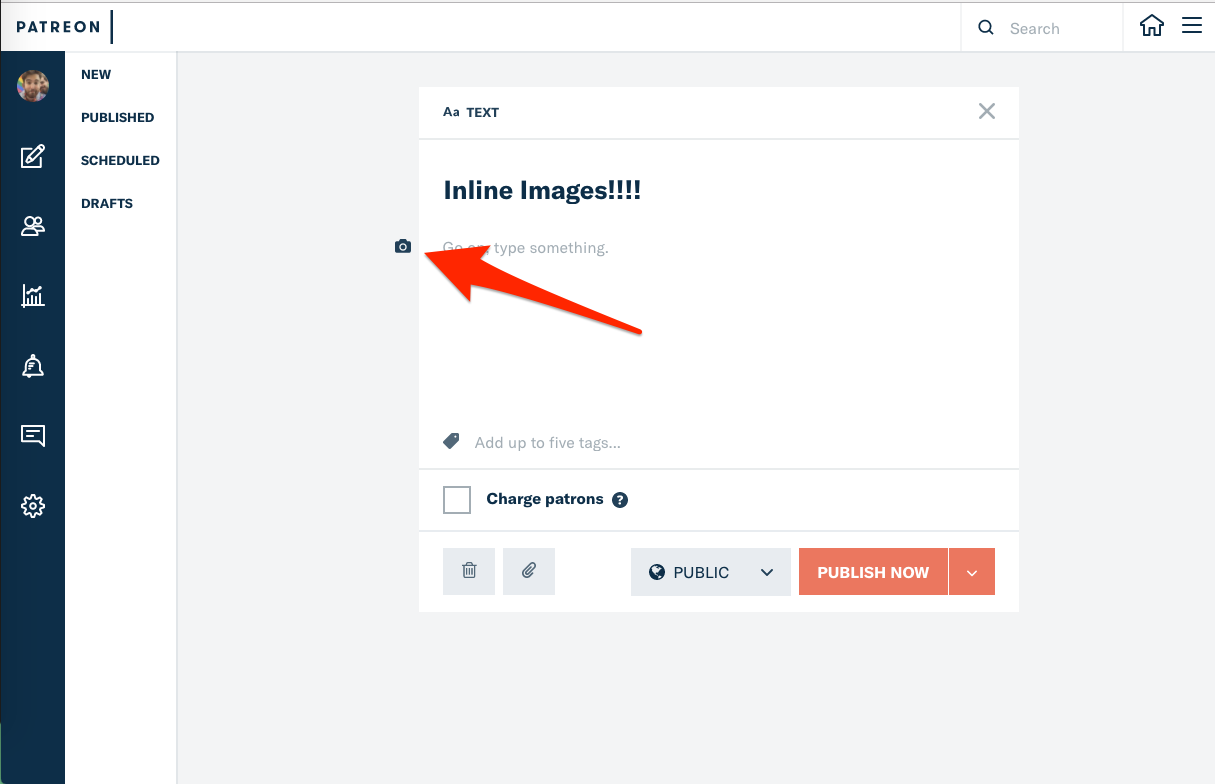This screenshot has height=784, width=1215.
Task: Click the Add up to five tags field
Action: (x=547, y=442)
